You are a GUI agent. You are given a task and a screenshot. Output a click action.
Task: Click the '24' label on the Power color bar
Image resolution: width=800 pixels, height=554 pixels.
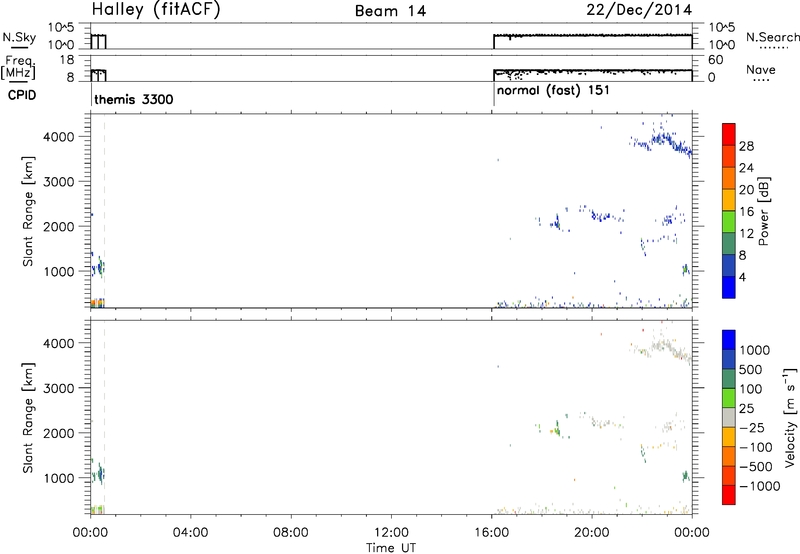click(x=746, y=168)
